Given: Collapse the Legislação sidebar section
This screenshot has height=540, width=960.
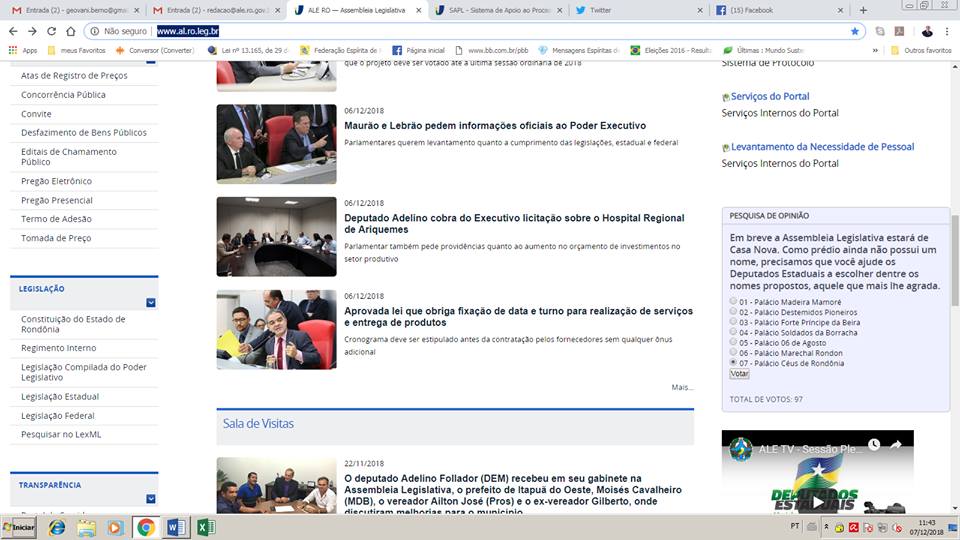Looking at the screenshot, I should [151, 302].
